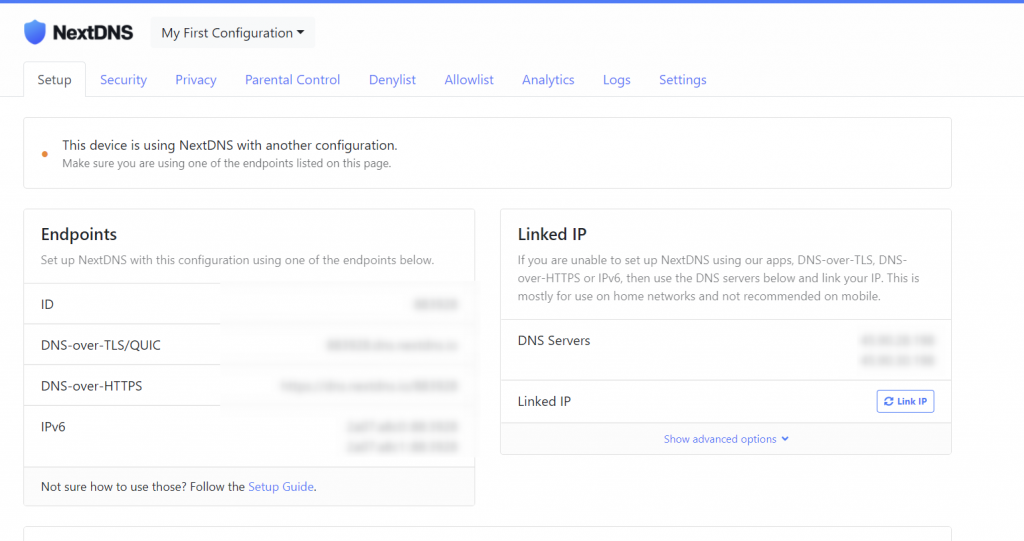Image resolution: width=1024 pixels, height=541 pixels.
Task: Click the 'This device is using NextDNS' message
Action: pos(230,145)
